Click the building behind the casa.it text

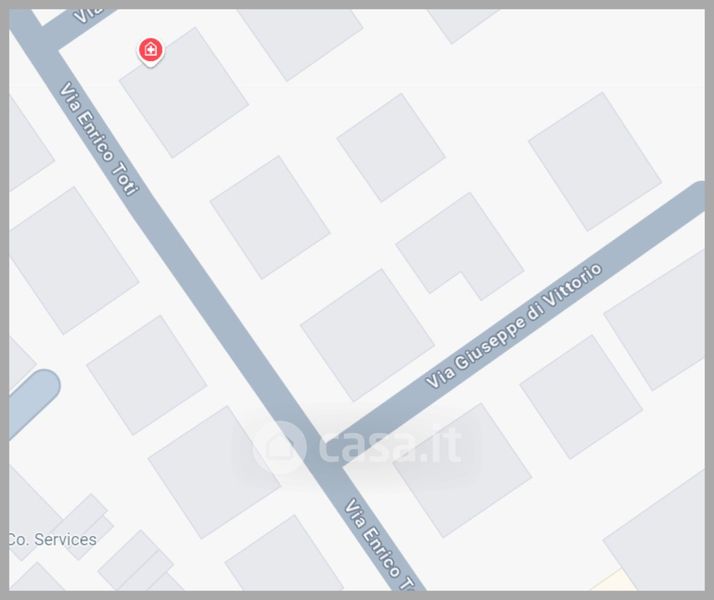point(462,470)
